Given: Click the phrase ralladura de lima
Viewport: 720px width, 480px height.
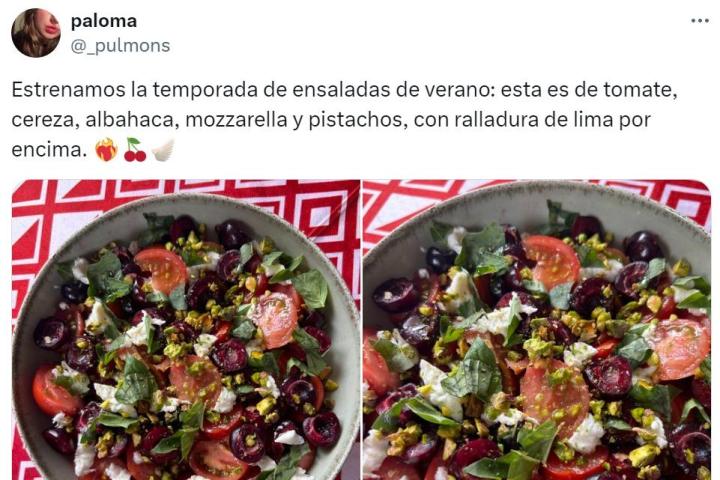Looking at the screenshot, I should [x=534, y=120].
